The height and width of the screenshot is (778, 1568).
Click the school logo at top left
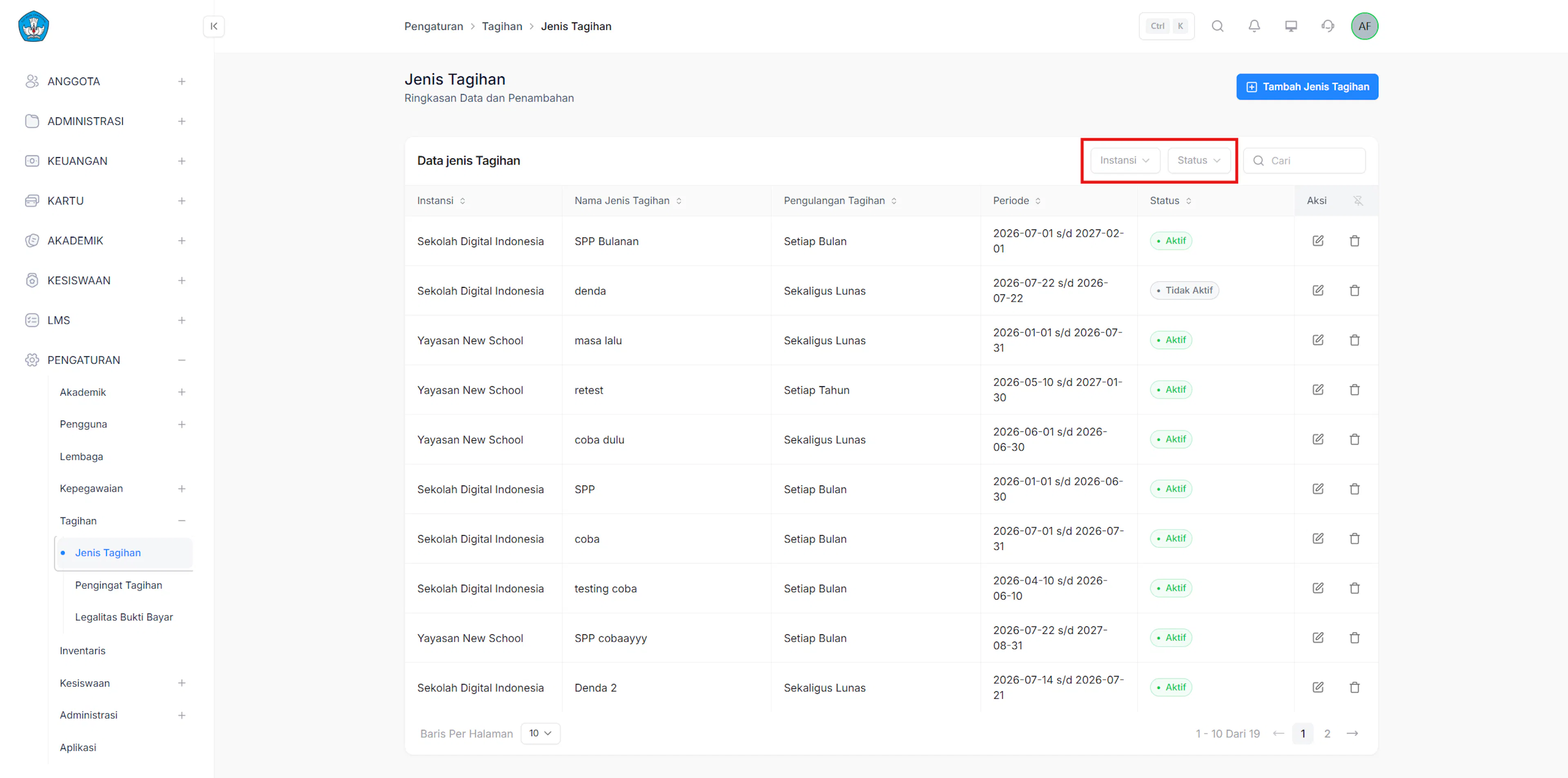pyautogui.click(x=33, y=26)
